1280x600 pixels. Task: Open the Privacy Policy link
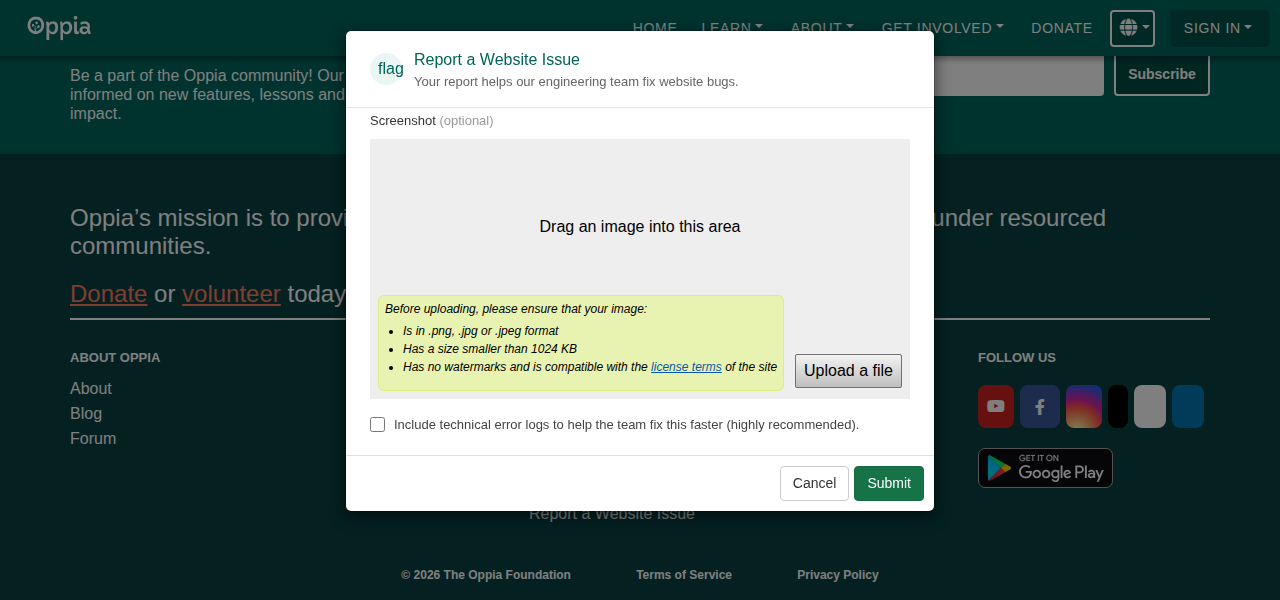[x=838, y=575]
